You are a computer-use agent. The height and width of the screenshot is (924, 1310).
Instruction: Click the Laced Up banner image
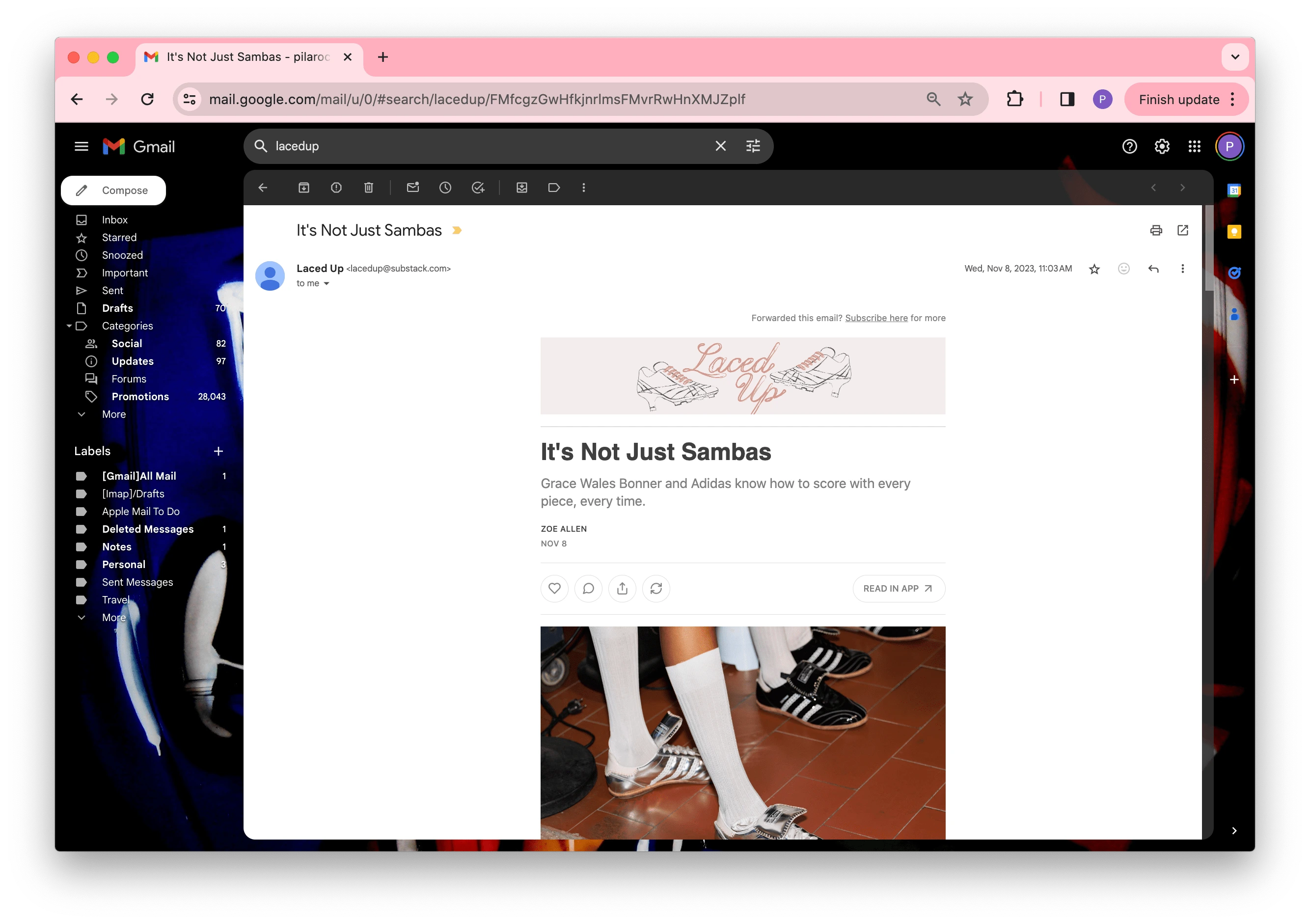pos(743,377)
